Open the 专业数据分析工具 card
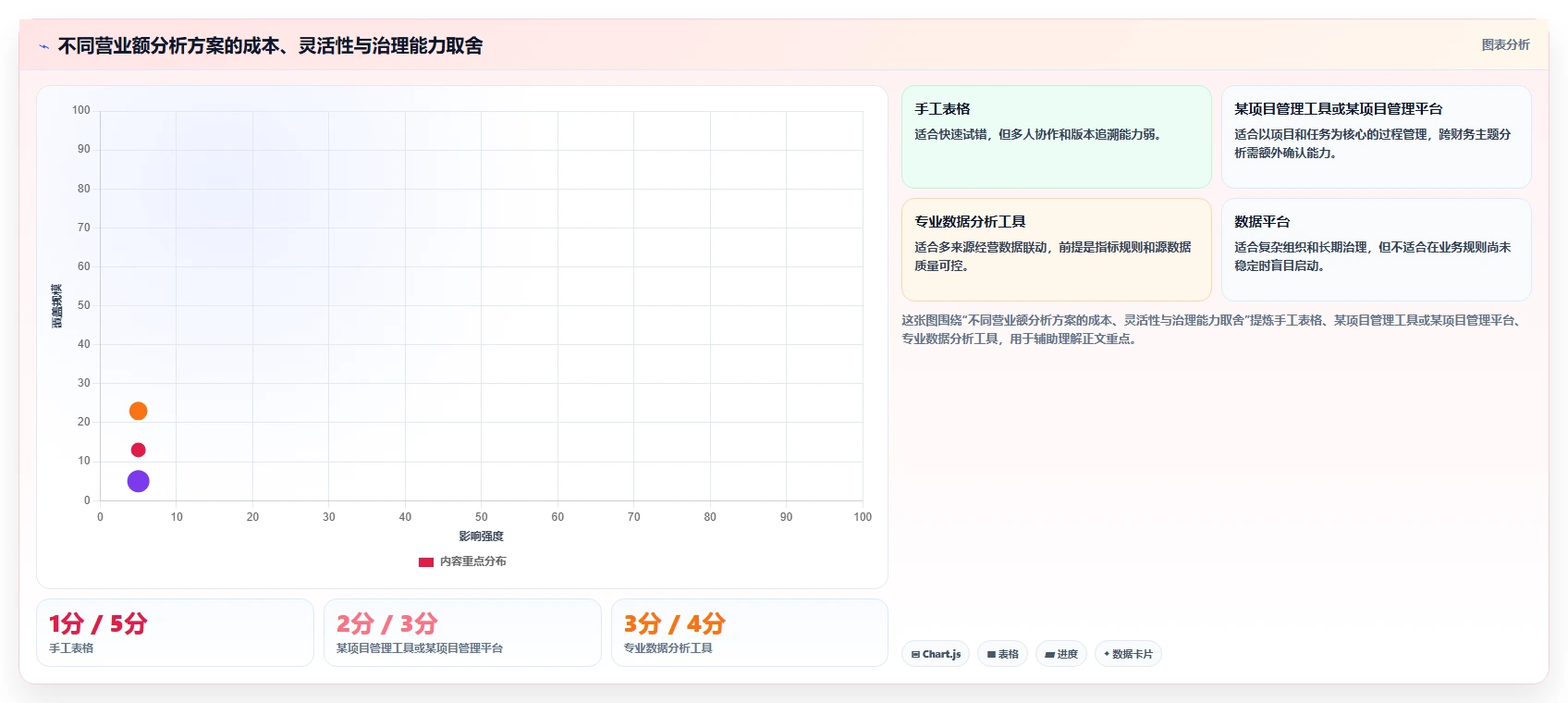Screen dimensions: 1568x703 coord(1056,250)
